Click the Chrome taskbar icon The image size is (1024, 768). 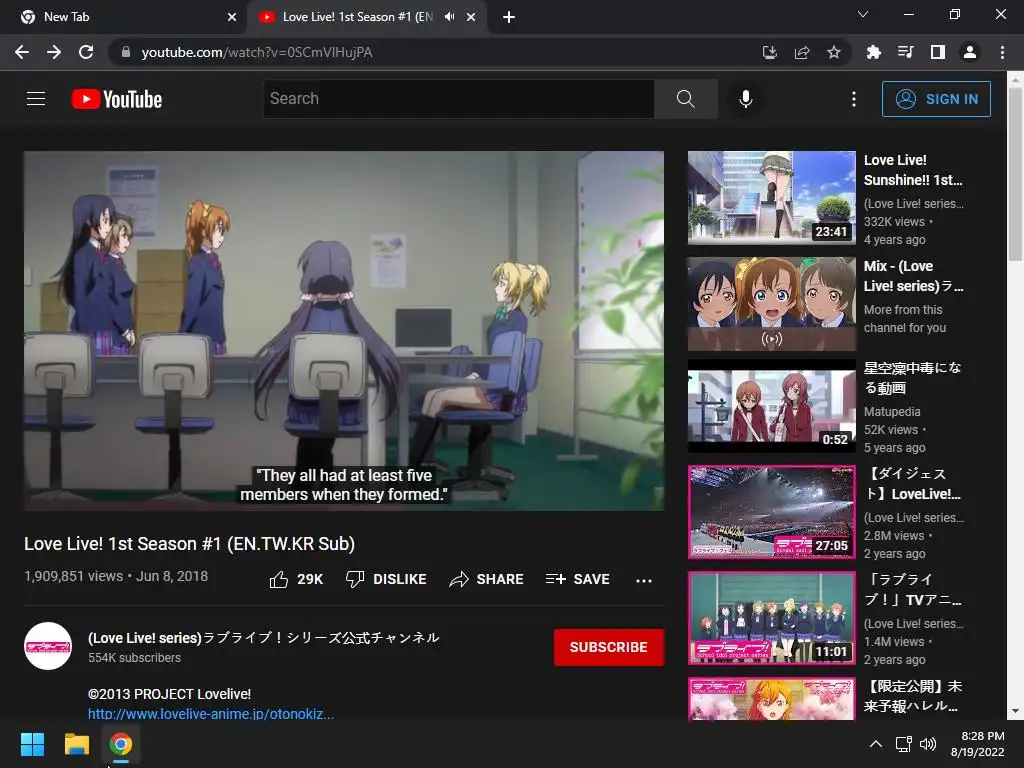pos(121,744)
